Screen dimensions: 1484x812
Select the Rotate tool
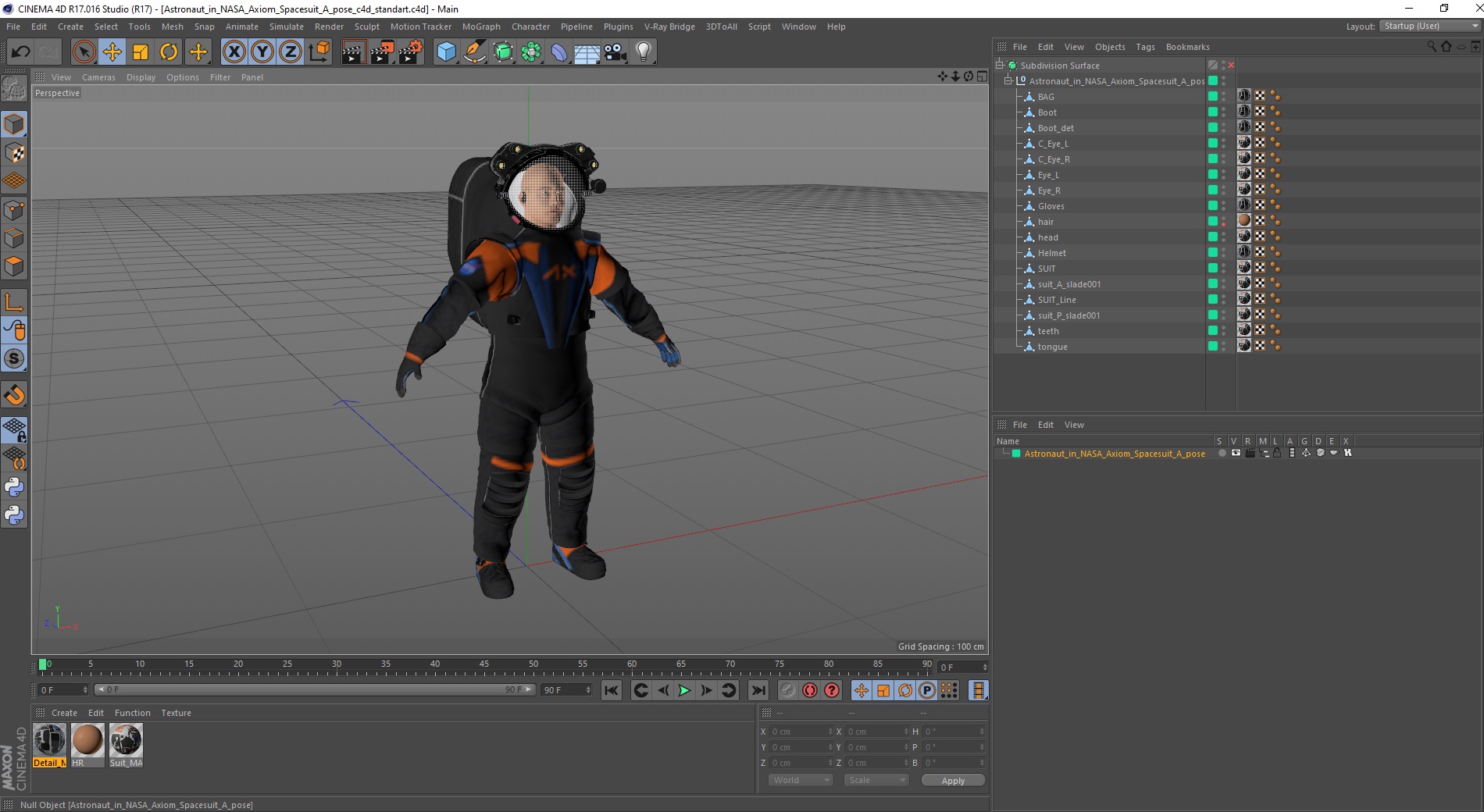[169, 52]
